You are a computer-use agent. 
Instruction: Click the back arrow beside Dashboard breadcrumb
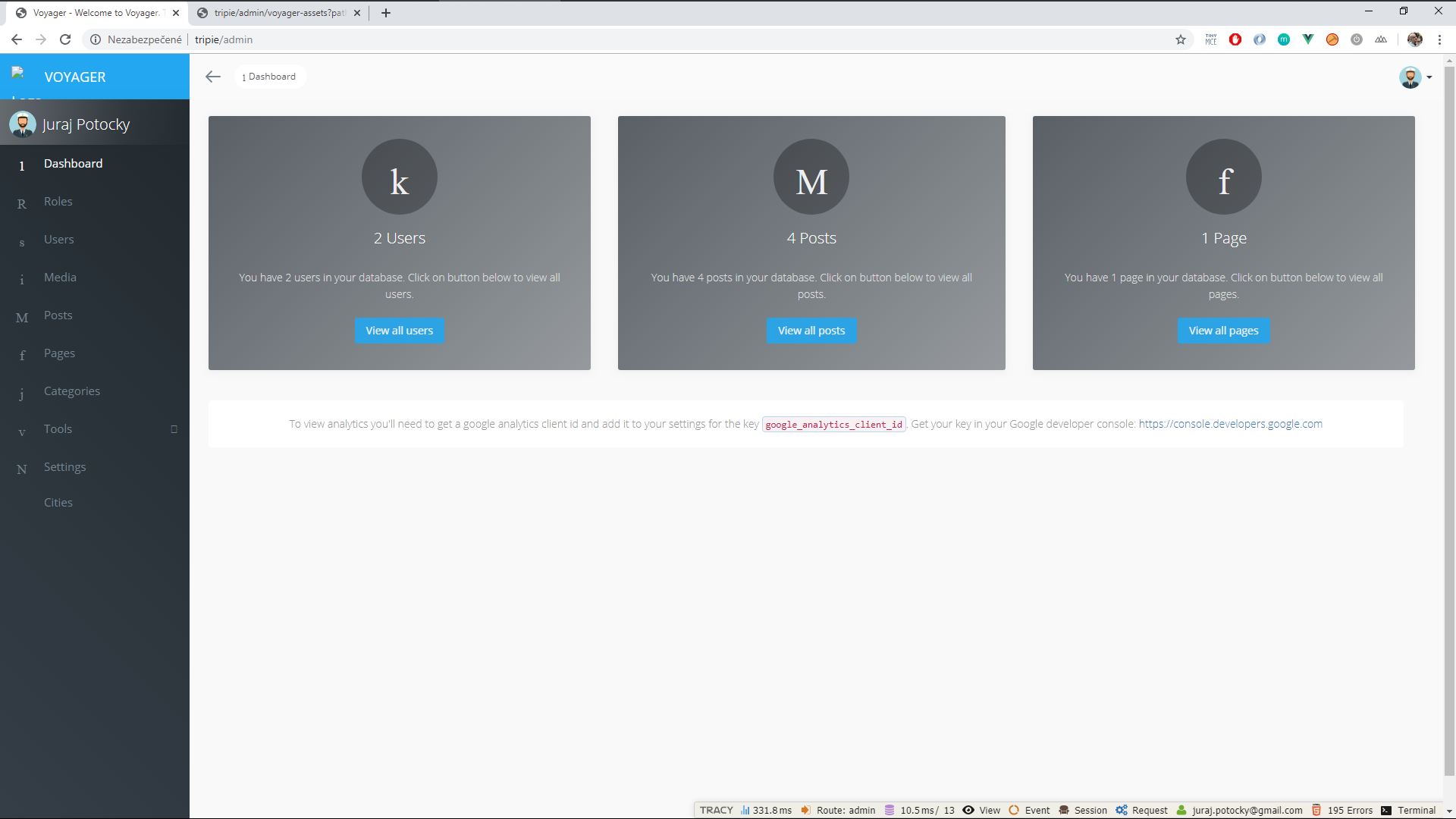(213, 77)
